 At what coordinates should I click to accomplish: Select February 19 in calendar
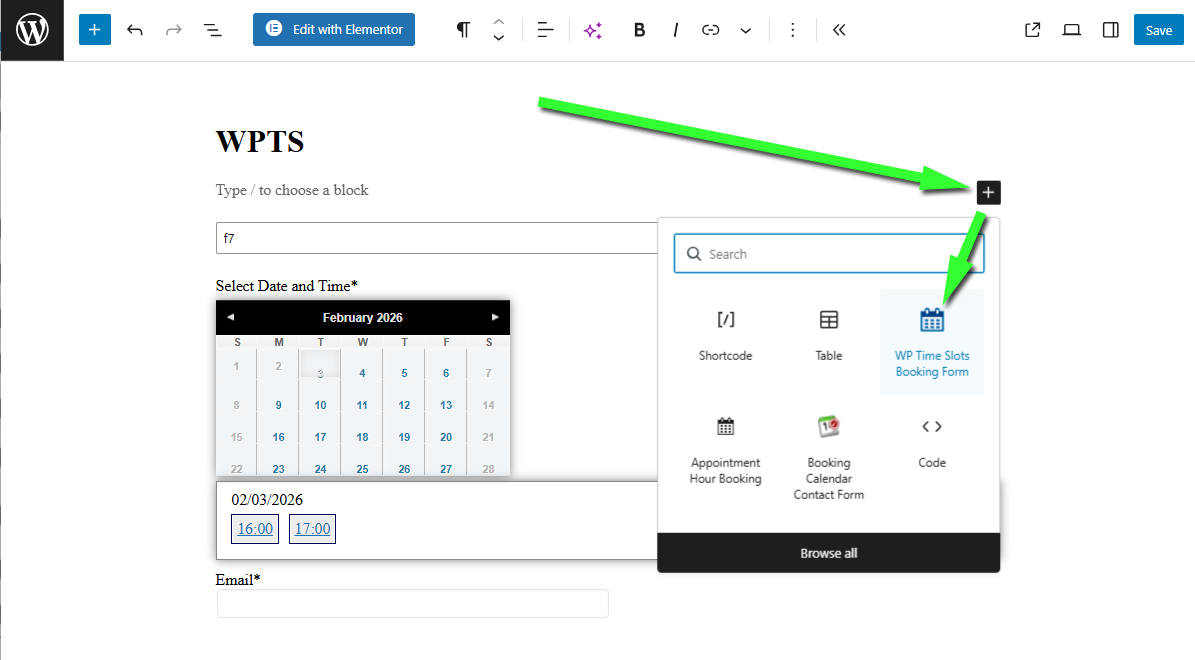tap(404, 437)
